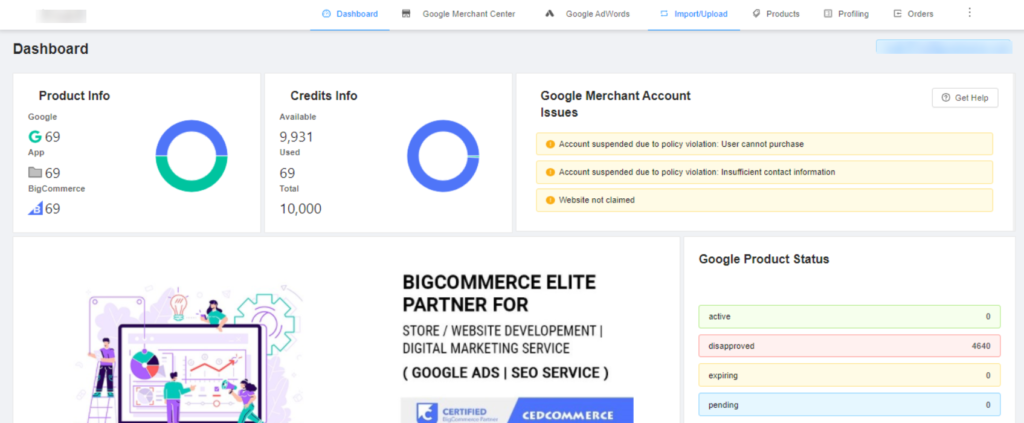Click the App folder icon
1024x423 pixels.
[35, 173]
